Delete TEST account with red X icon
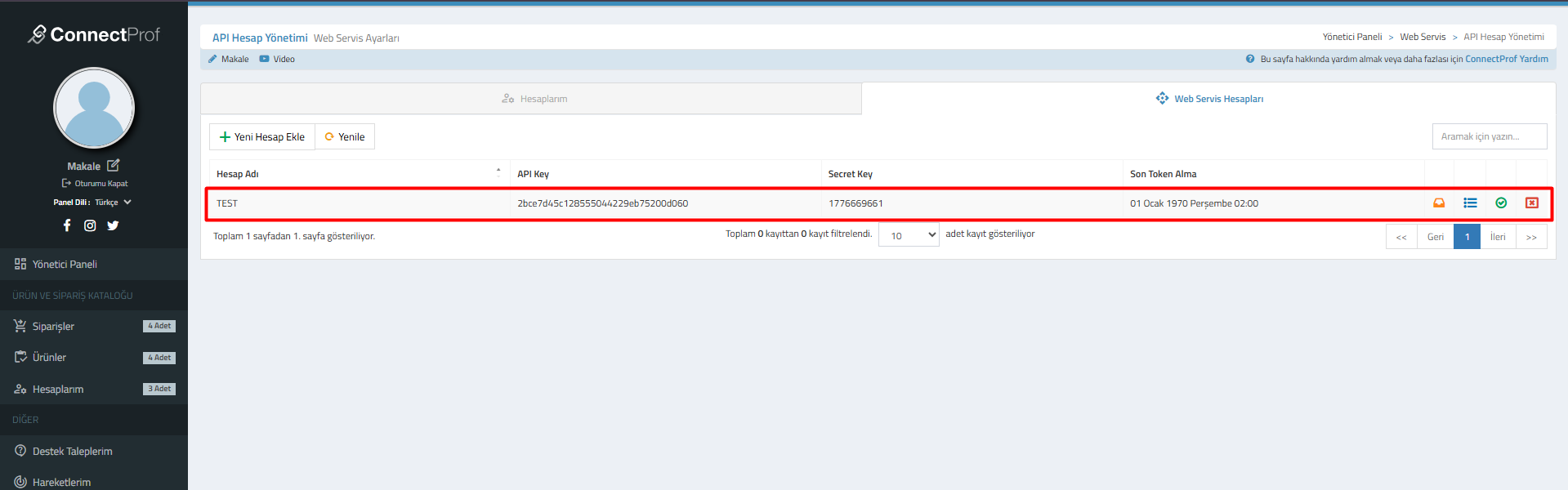This screenshot has width=1568, height=490. click(x=1532, y=203)
